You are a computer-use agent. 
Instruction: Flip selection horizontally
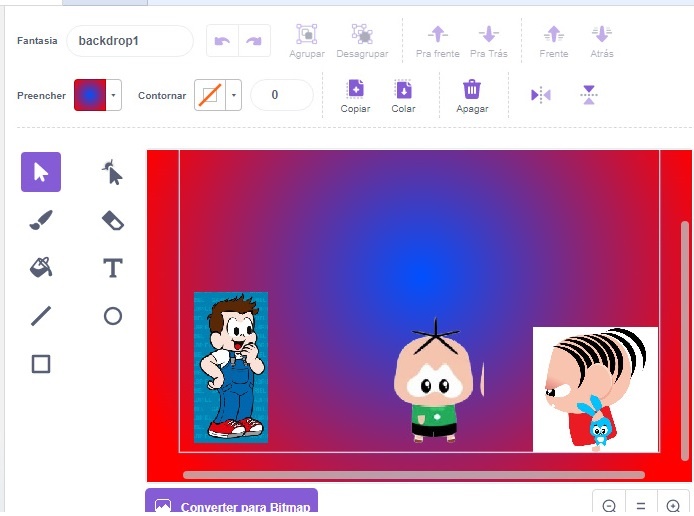(540, 95)
